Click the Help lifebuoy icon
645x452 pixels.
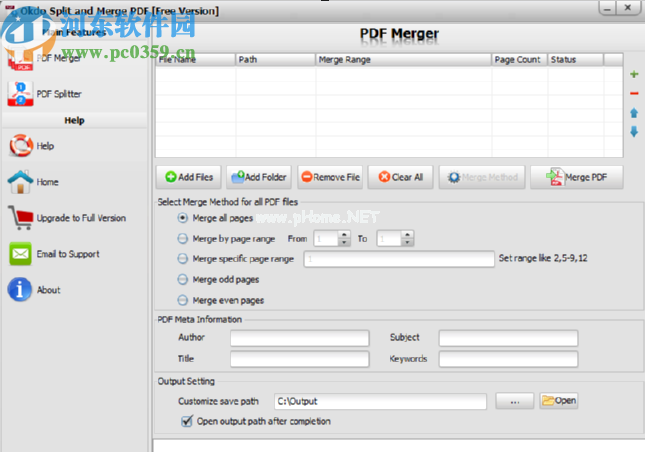21,146
